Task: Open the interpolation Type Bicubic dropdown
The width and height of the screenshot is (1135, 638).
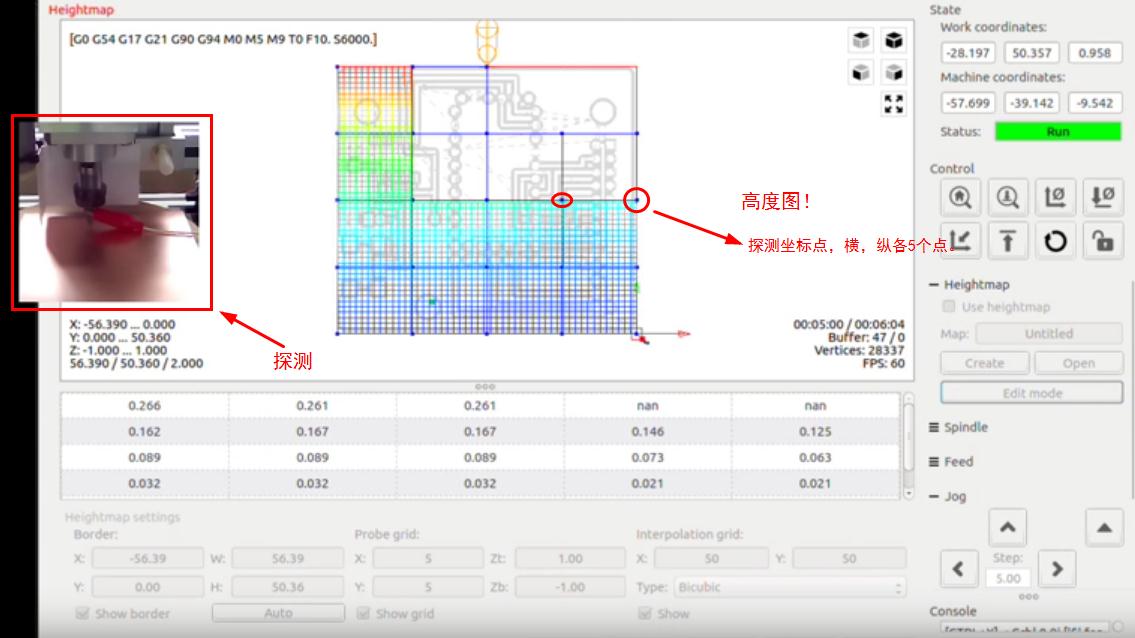Action: pos(789,587)
